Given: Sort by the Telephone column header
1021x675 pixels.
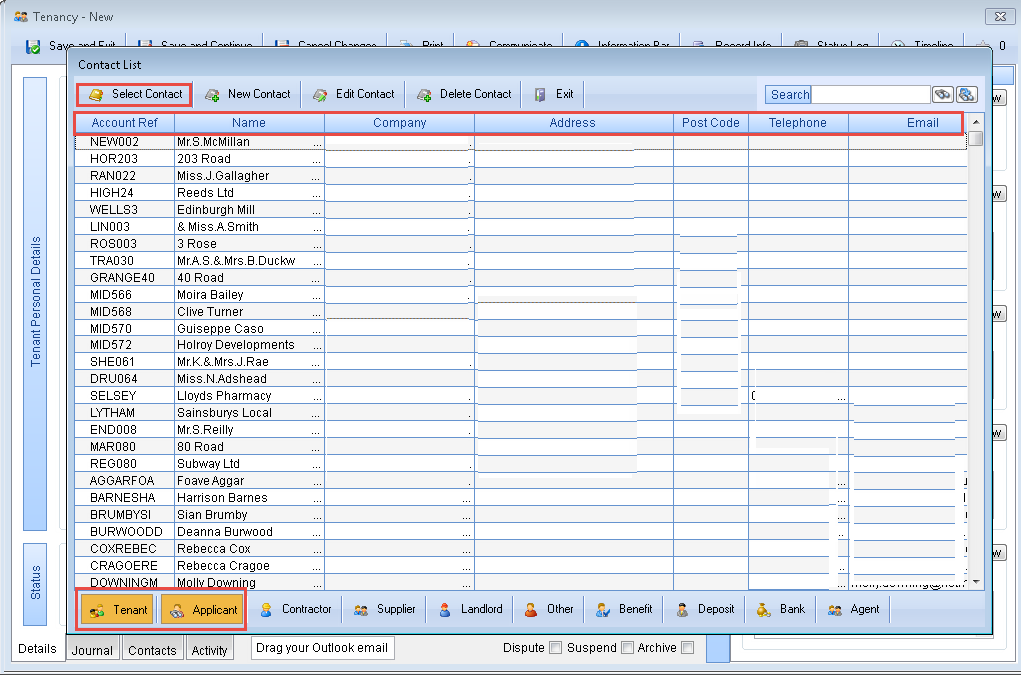Looking at the screenshot, I should [x=798, y=123].
